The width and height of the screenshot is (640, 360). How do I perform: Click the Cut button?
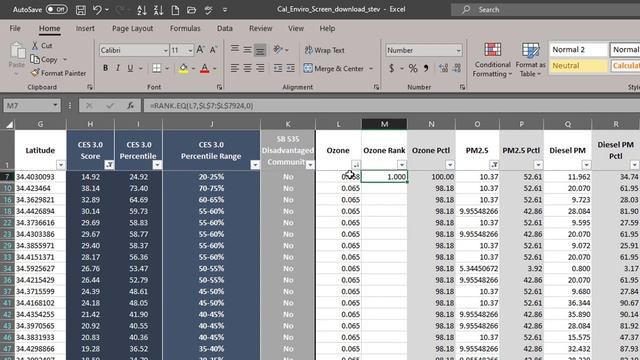pos(42,46)
